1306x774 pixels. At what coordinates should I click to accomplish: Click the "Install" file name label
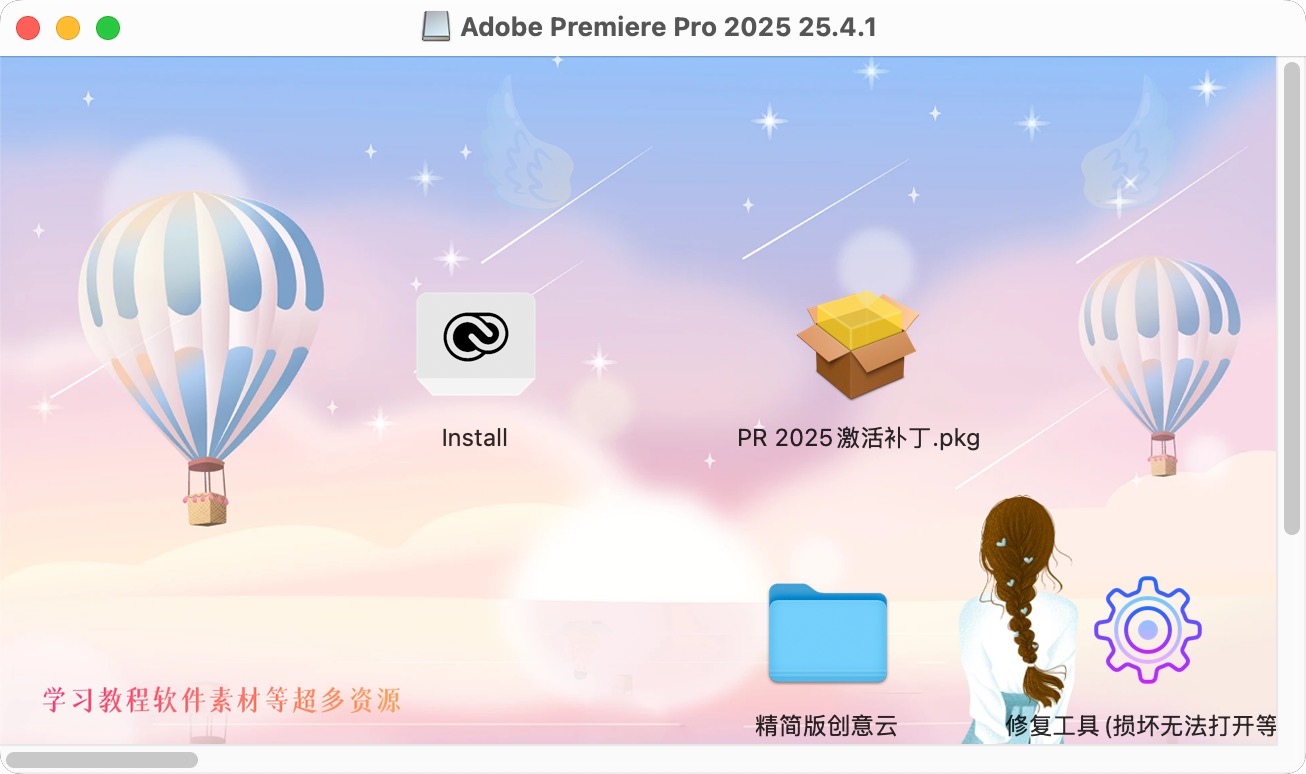475,438
